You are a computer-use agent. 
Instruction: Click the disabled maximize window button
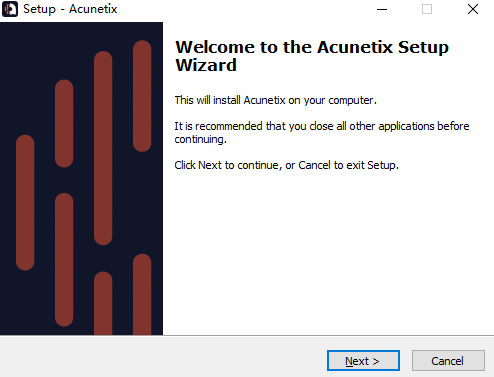pos(427,9)
